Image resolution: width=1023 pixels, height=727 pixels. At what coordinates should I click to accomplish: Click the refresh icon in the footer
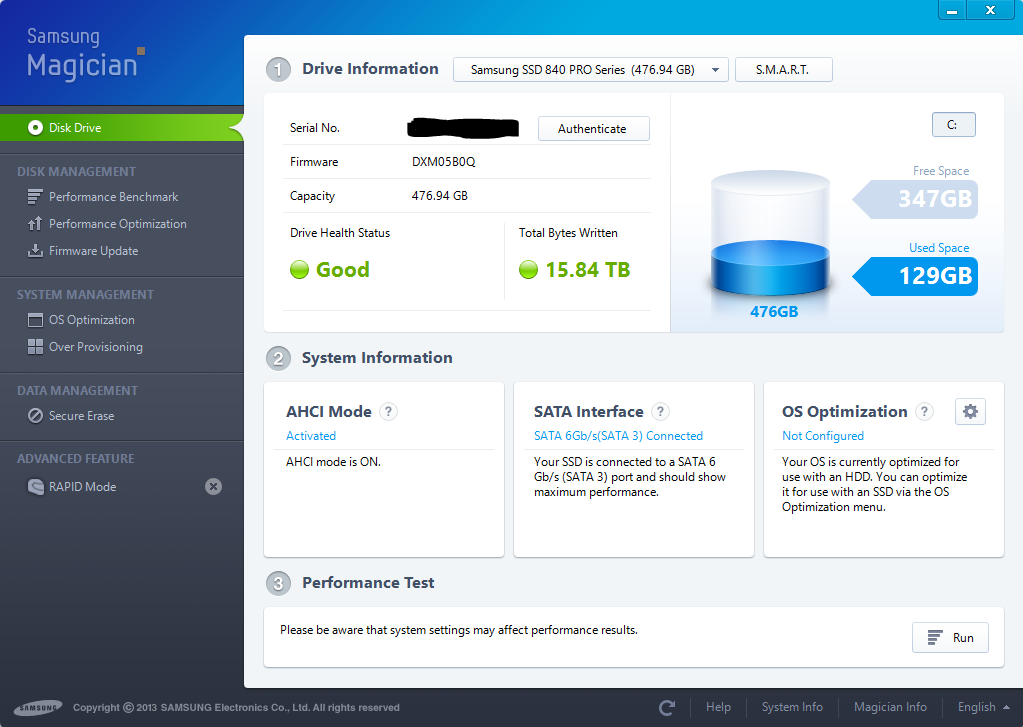[x=667, y=707]
